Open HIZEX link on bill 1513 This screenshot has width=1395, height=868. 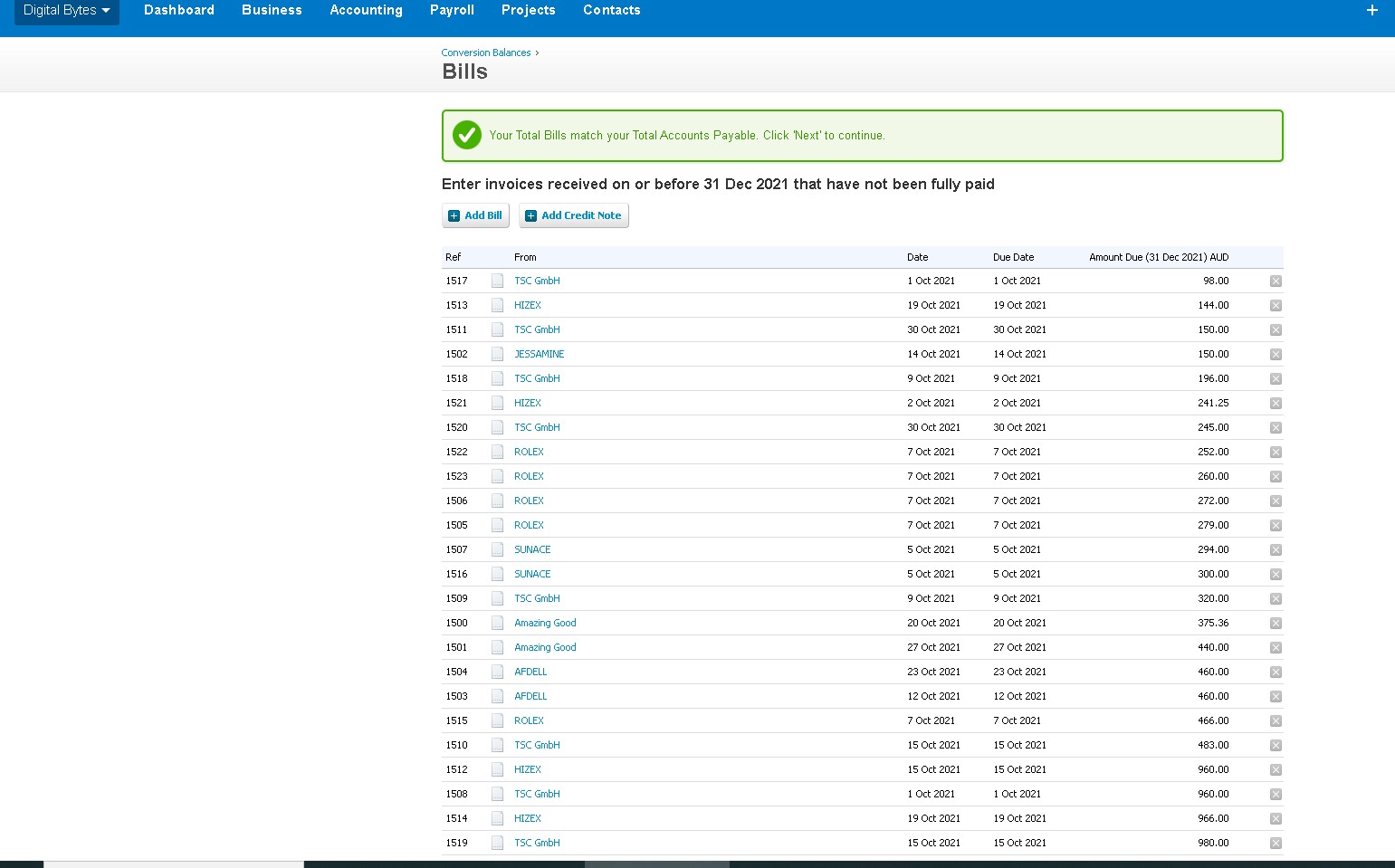point(528,305)
